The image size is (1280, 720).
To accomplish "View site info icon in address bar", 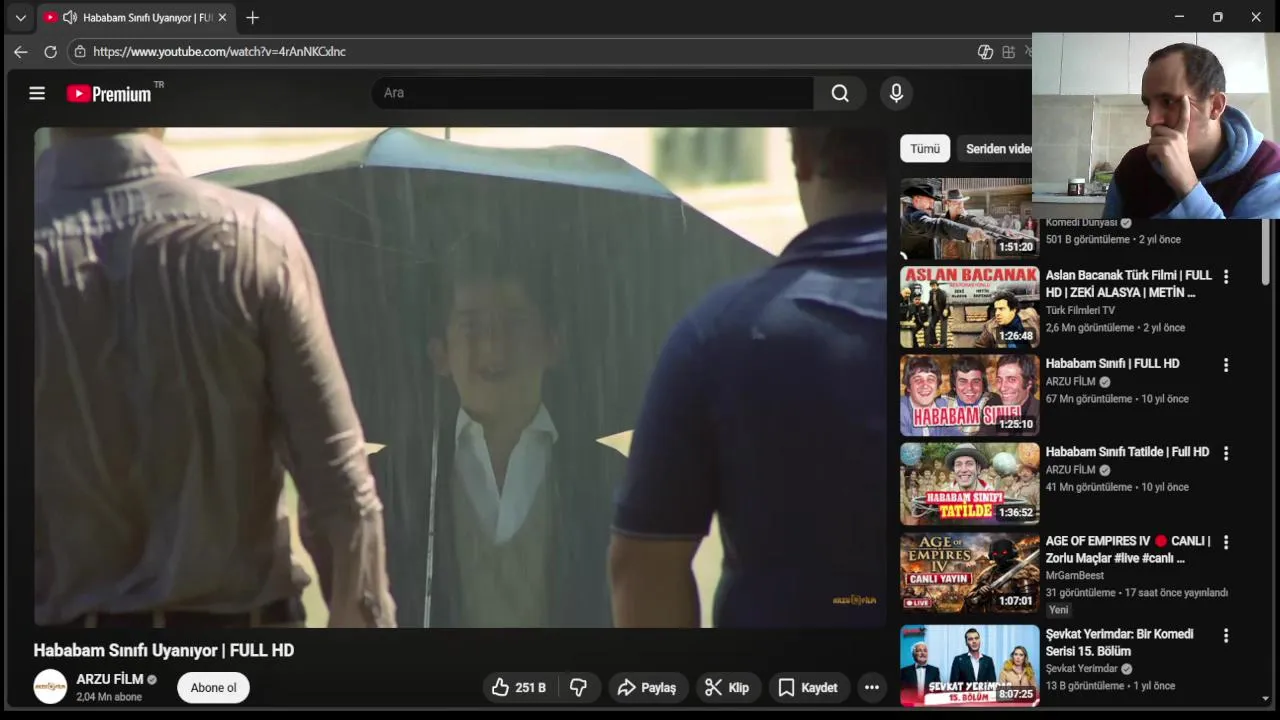I will (x=80, y=51).
